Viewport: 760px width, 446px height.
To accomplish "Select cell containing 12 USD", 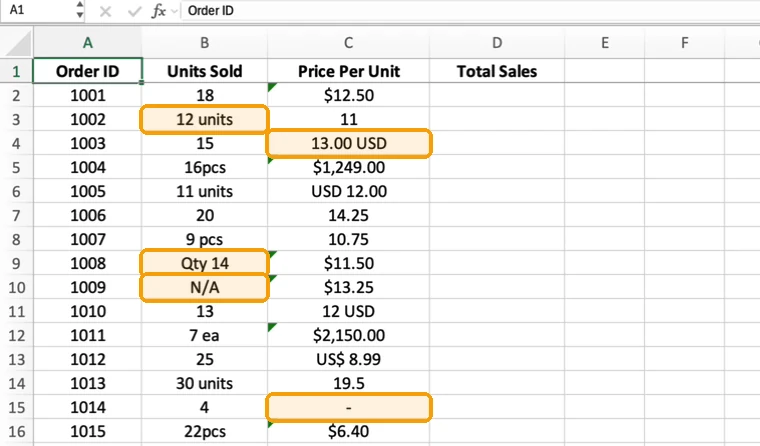I will (348, 311).
